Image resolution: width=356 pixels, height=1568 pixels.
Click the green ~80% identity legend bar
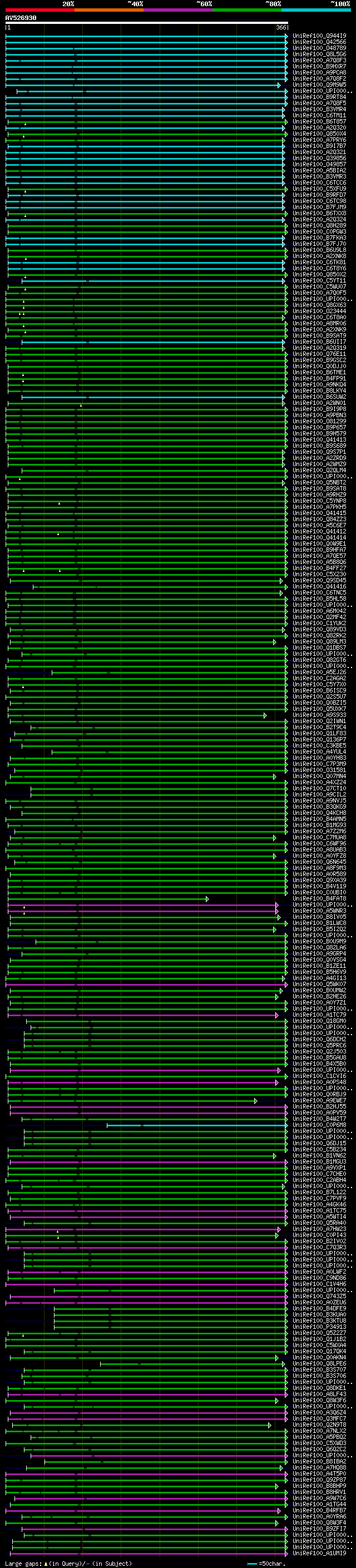coord(247,10)
